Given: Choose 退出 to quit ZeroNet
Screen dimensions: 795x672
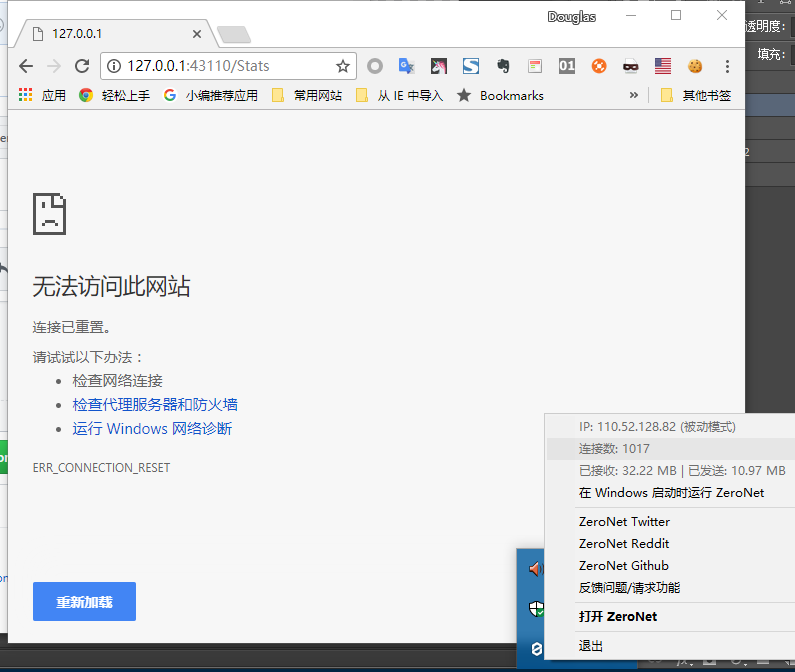Looking at the screenshot, I should point(671,646).
